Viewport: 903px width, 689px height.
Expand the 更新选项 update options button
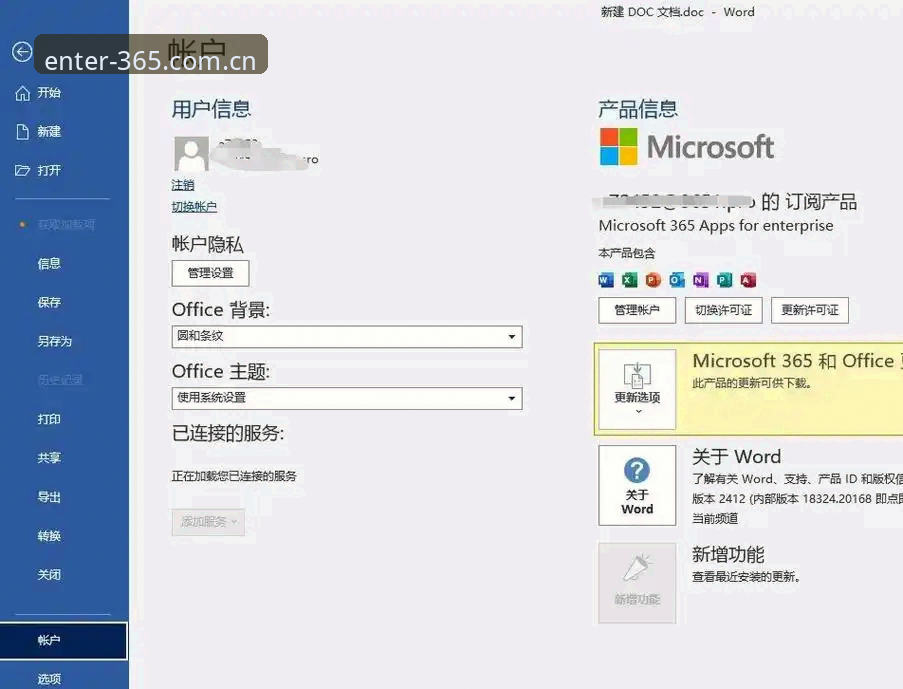(x=637, y=389)
